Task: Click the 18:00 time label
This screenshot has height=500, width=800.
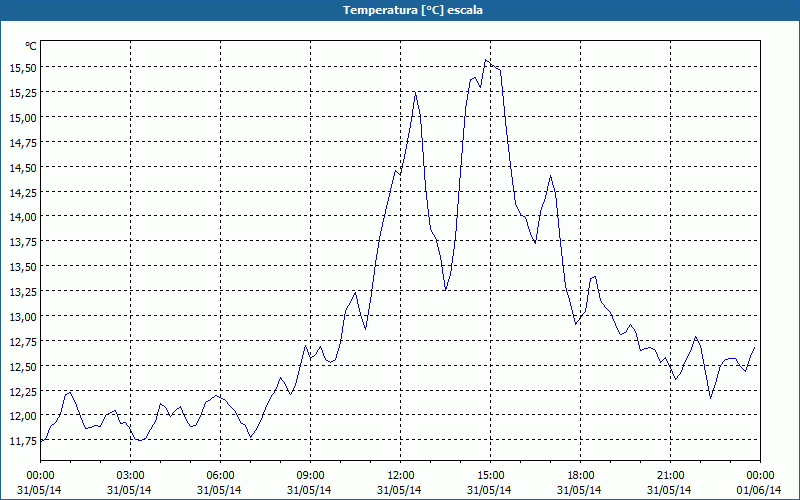Action: point(581,476)
